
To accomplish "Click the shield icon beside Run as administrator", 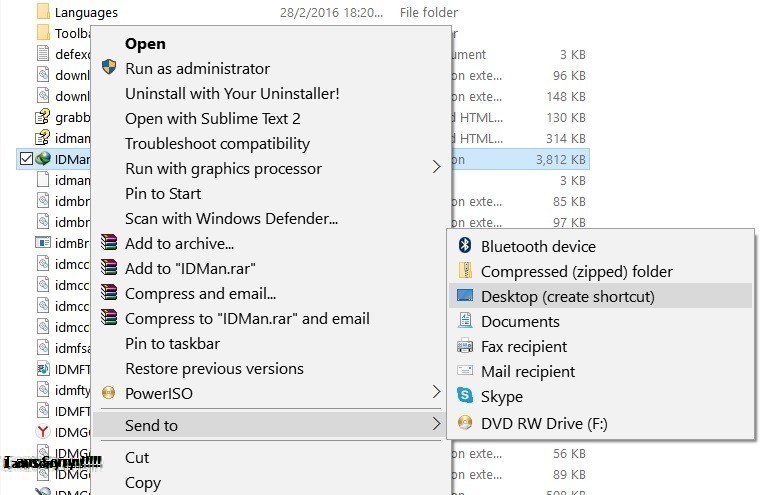I will 109,68.
